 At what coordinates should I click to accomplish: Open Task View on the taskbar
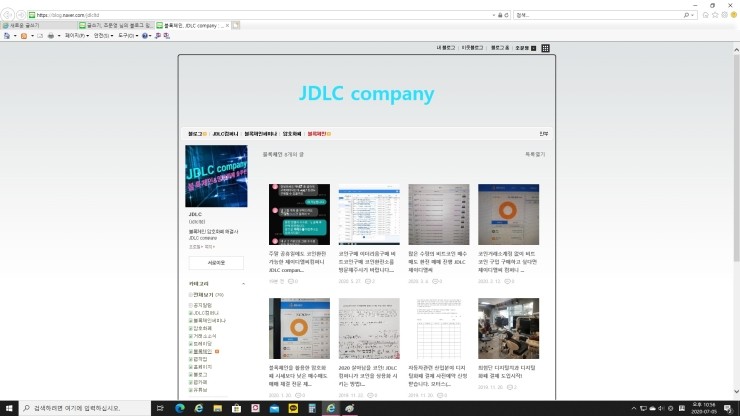pyautogui.click(x=160, y=408)
